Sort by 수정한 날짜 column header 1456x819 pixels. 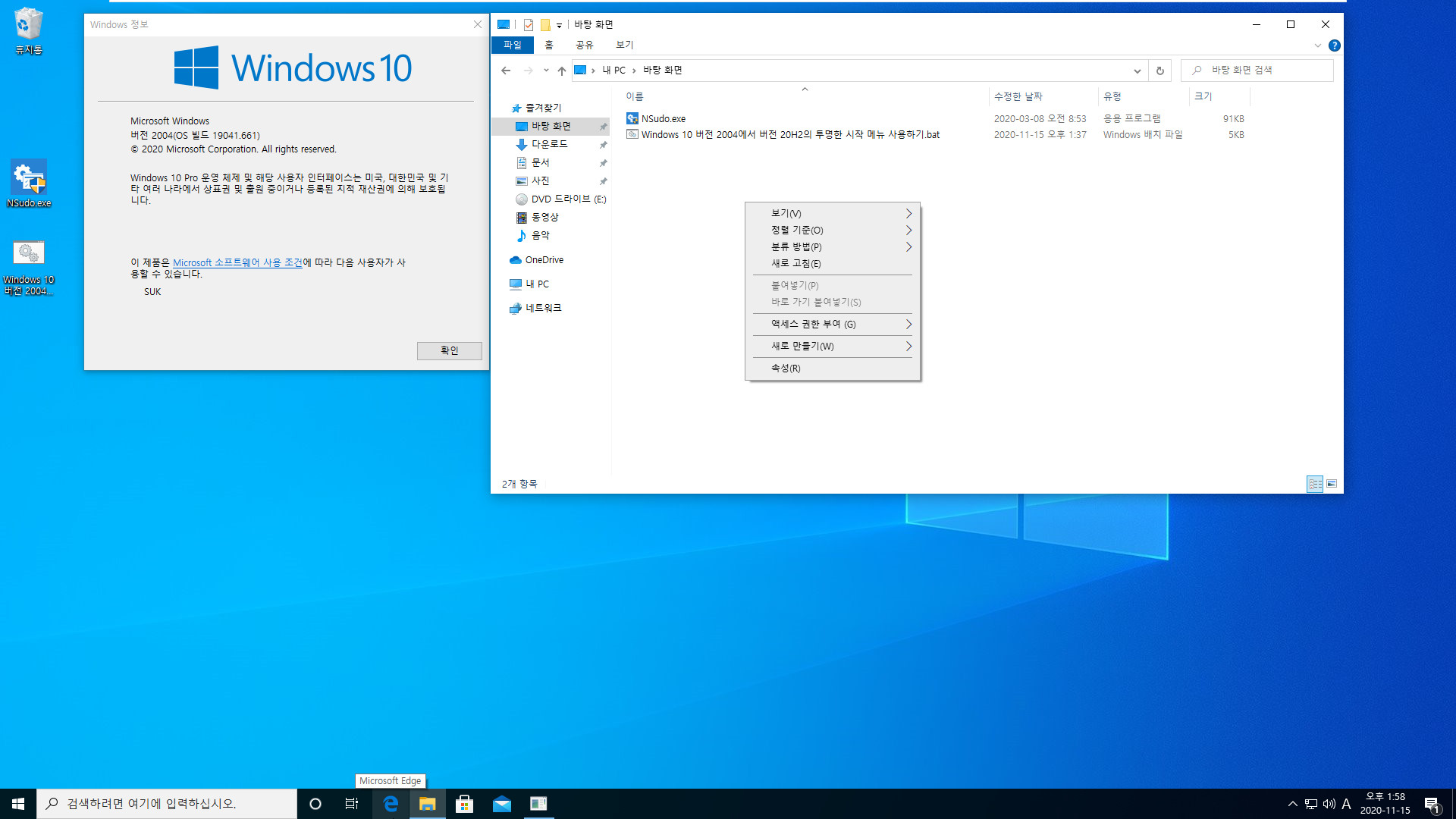[1043, 96]
